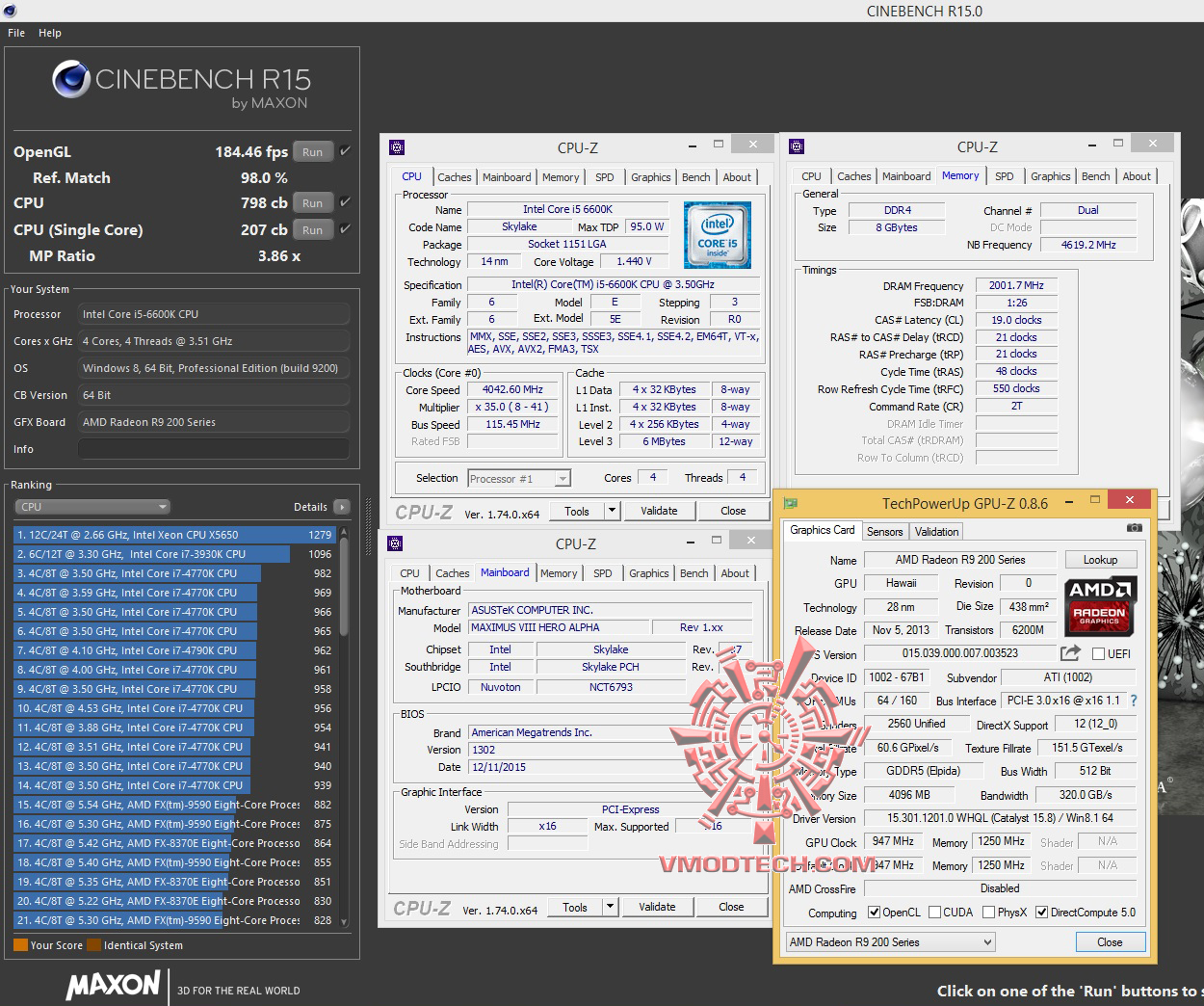Click the MAXON logo at bottom

click(113, 985)
